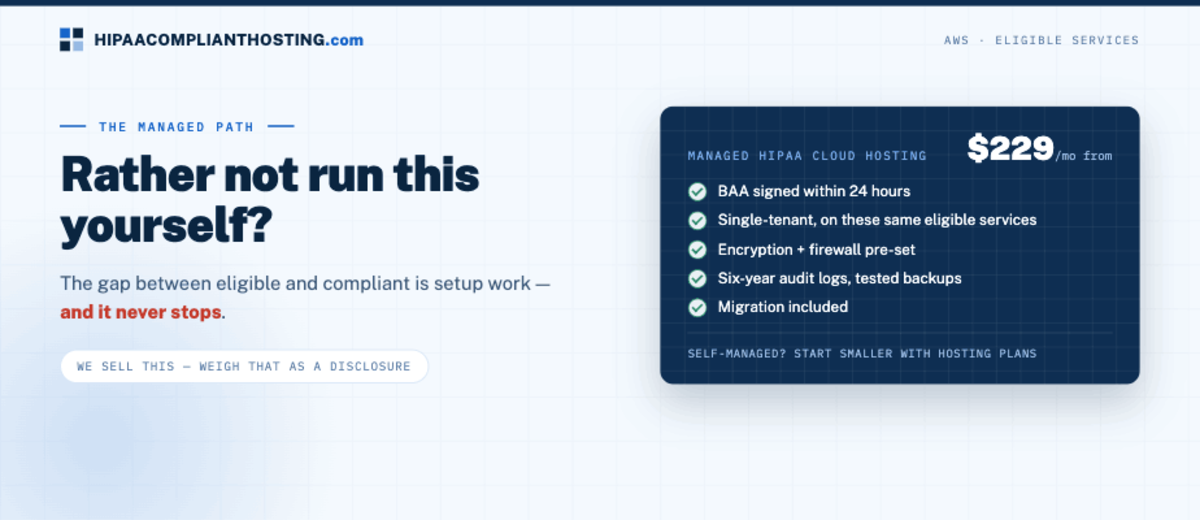
Task: Click the HIPAACOMPLIANTHOSTING.com square logo icon
Action: (72, 40)
